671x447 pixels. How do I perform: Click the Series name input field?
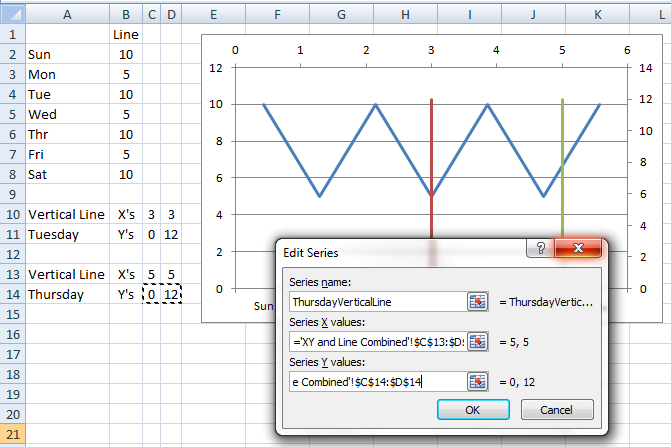tap(377, 301)
